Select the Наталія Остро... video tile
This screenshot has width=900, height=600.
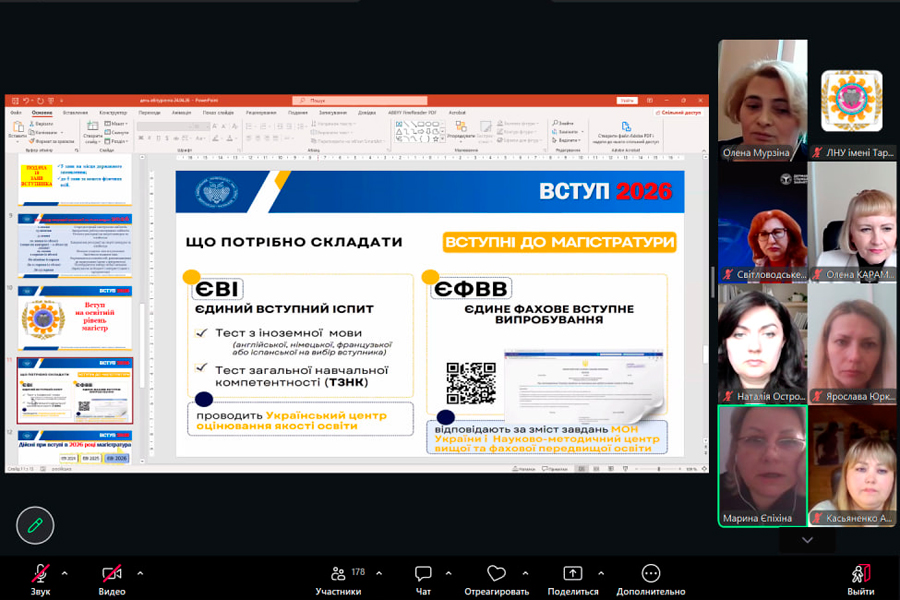coord(763,343)
